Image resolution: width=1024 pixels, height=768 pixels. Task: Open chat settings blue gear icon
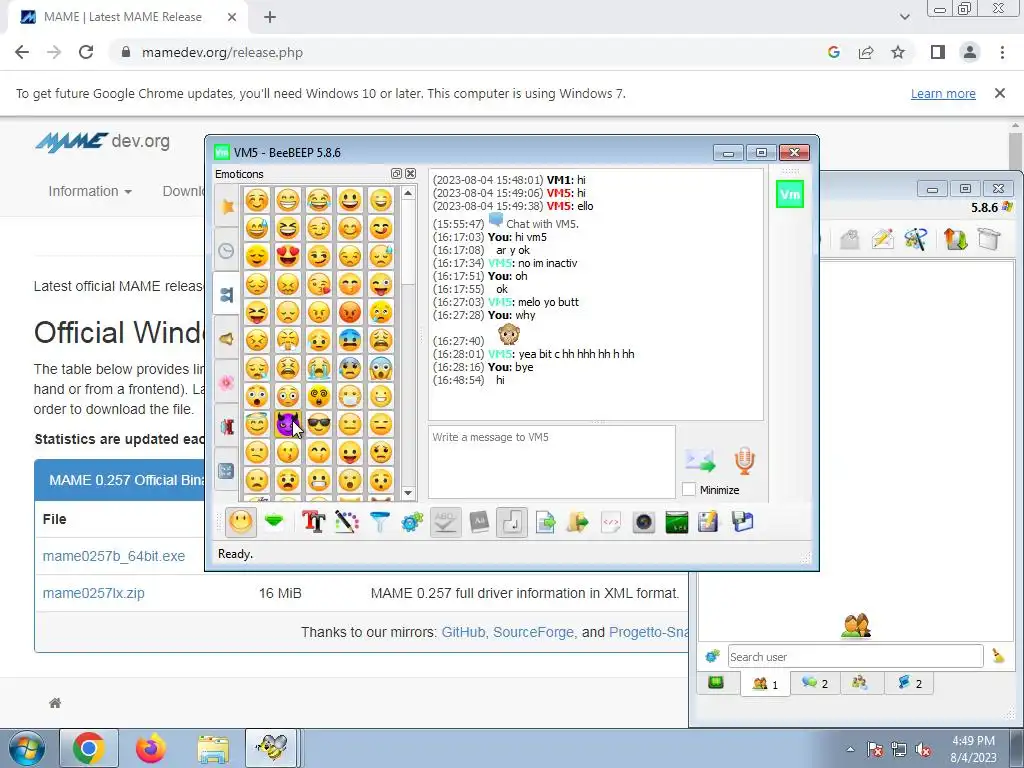(x=412, y=522)
